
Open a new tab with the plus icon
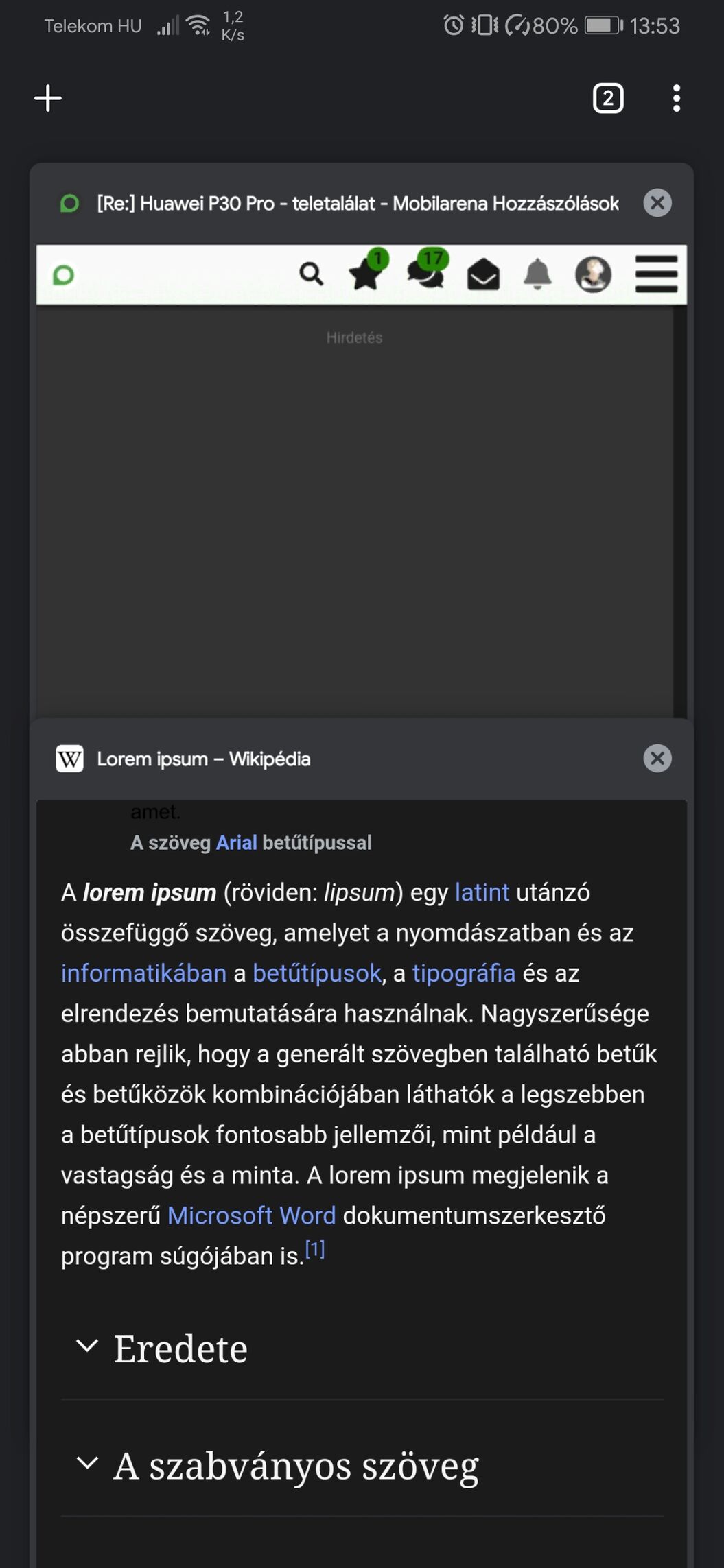[x=48, y=98]
